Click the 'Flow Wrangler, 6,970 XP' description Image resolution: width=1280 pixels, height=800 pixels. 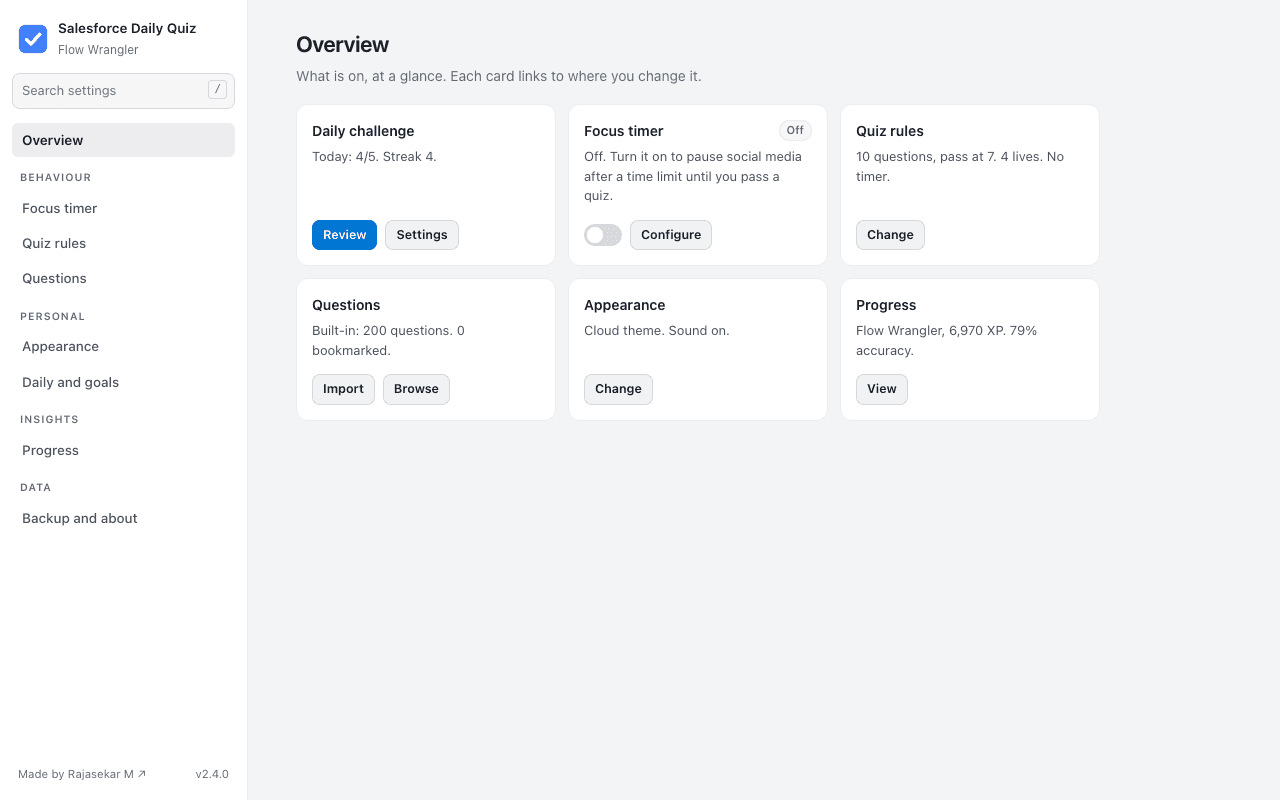(x=946, y=340)
